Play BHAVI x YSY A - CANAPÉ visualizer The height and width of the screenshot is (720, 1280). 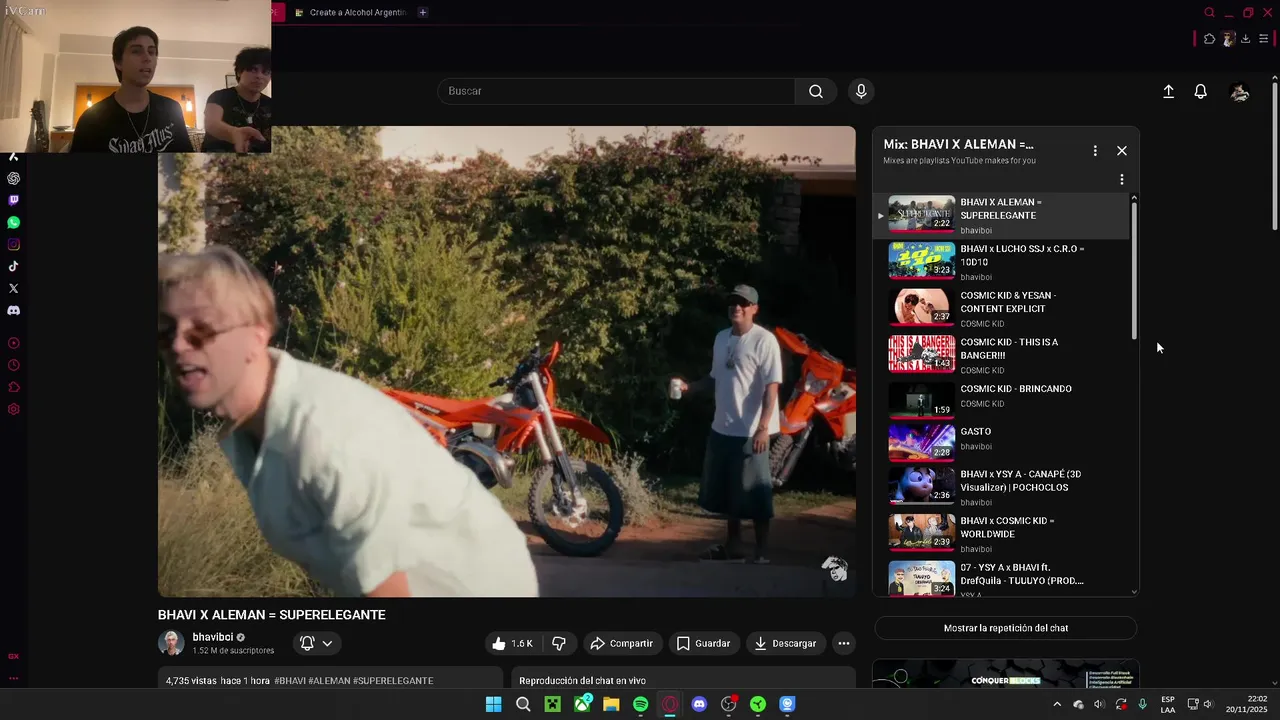point(1002,487)
